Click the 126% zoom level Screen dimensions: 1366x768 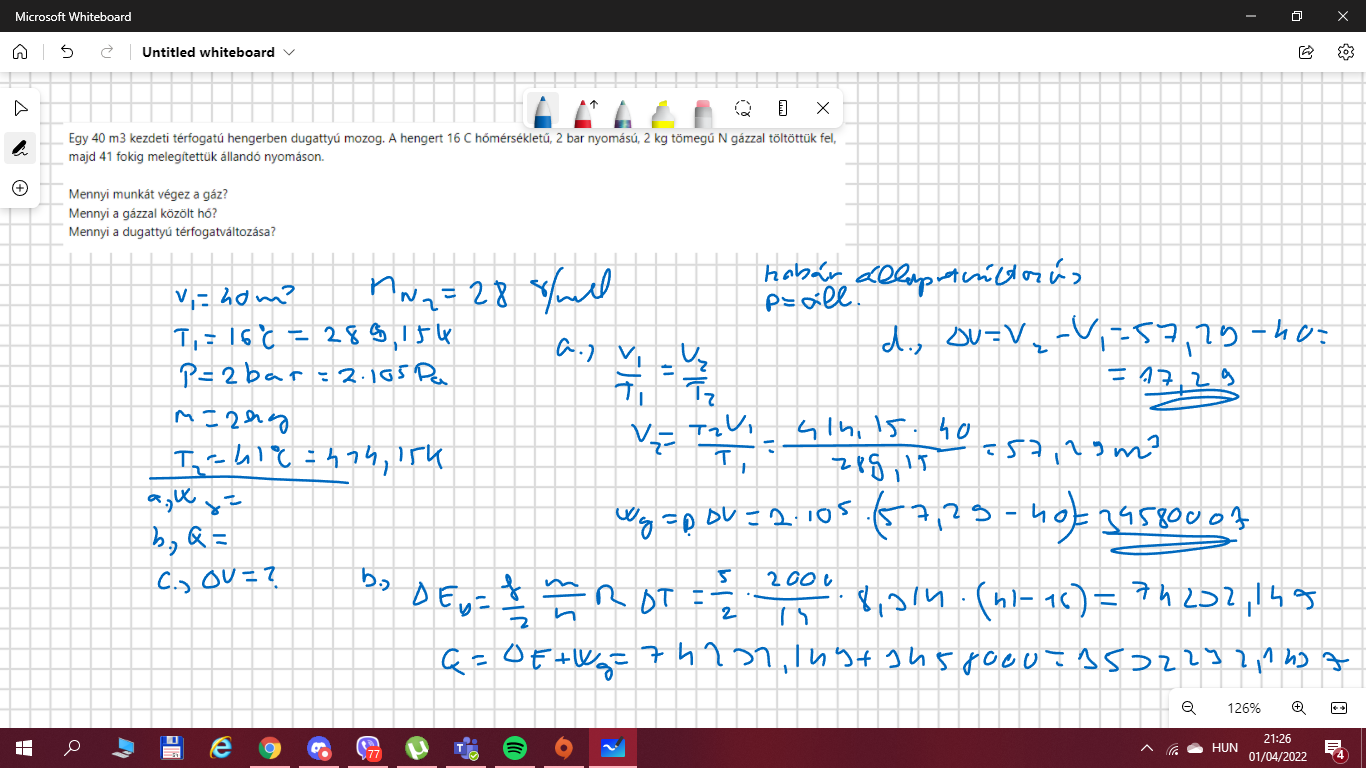[x=1244, y=708]
